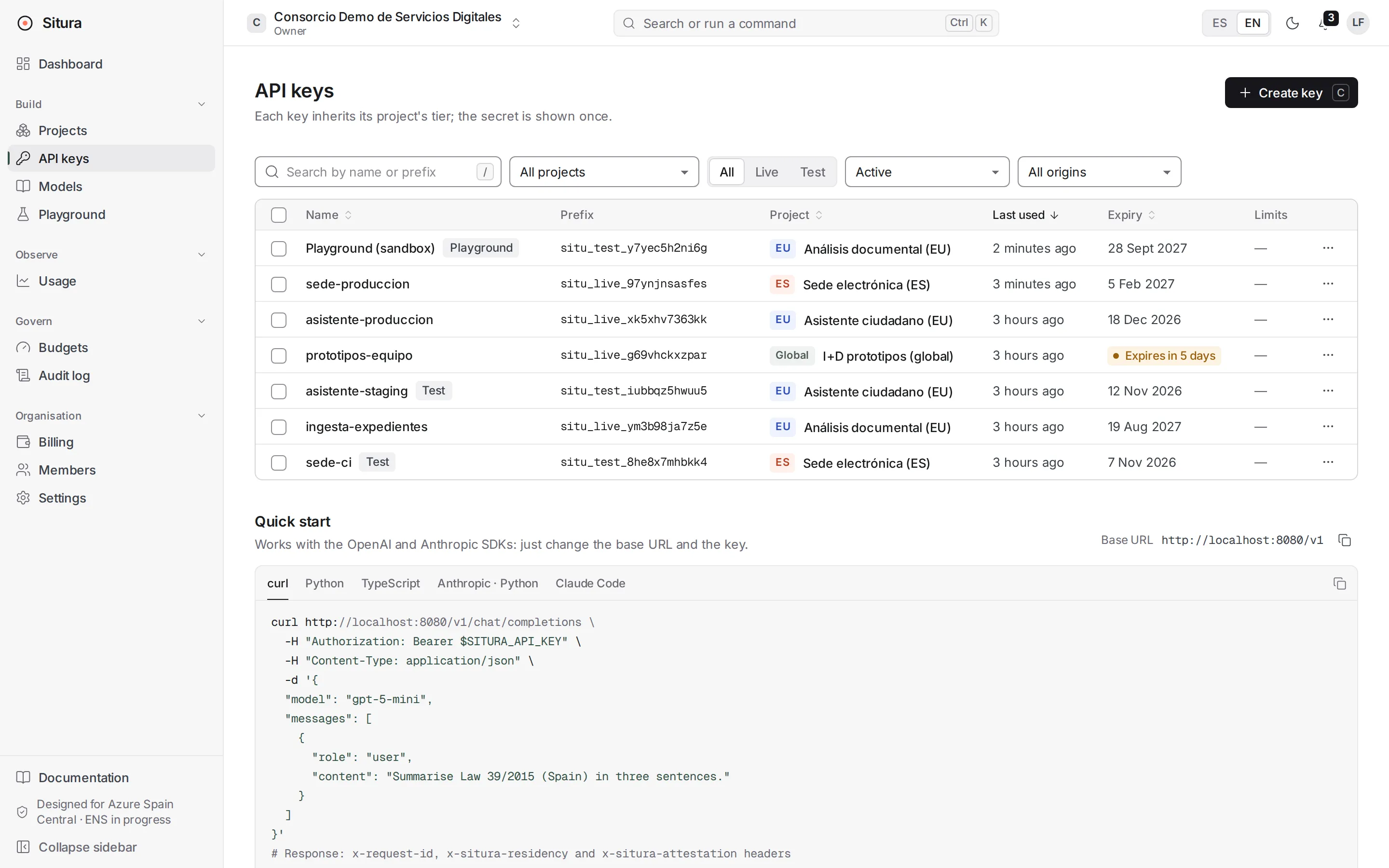Click the Expires in 5 days badge
This screenshot has height=868, width=1389.
click(x=1163, y=355)
